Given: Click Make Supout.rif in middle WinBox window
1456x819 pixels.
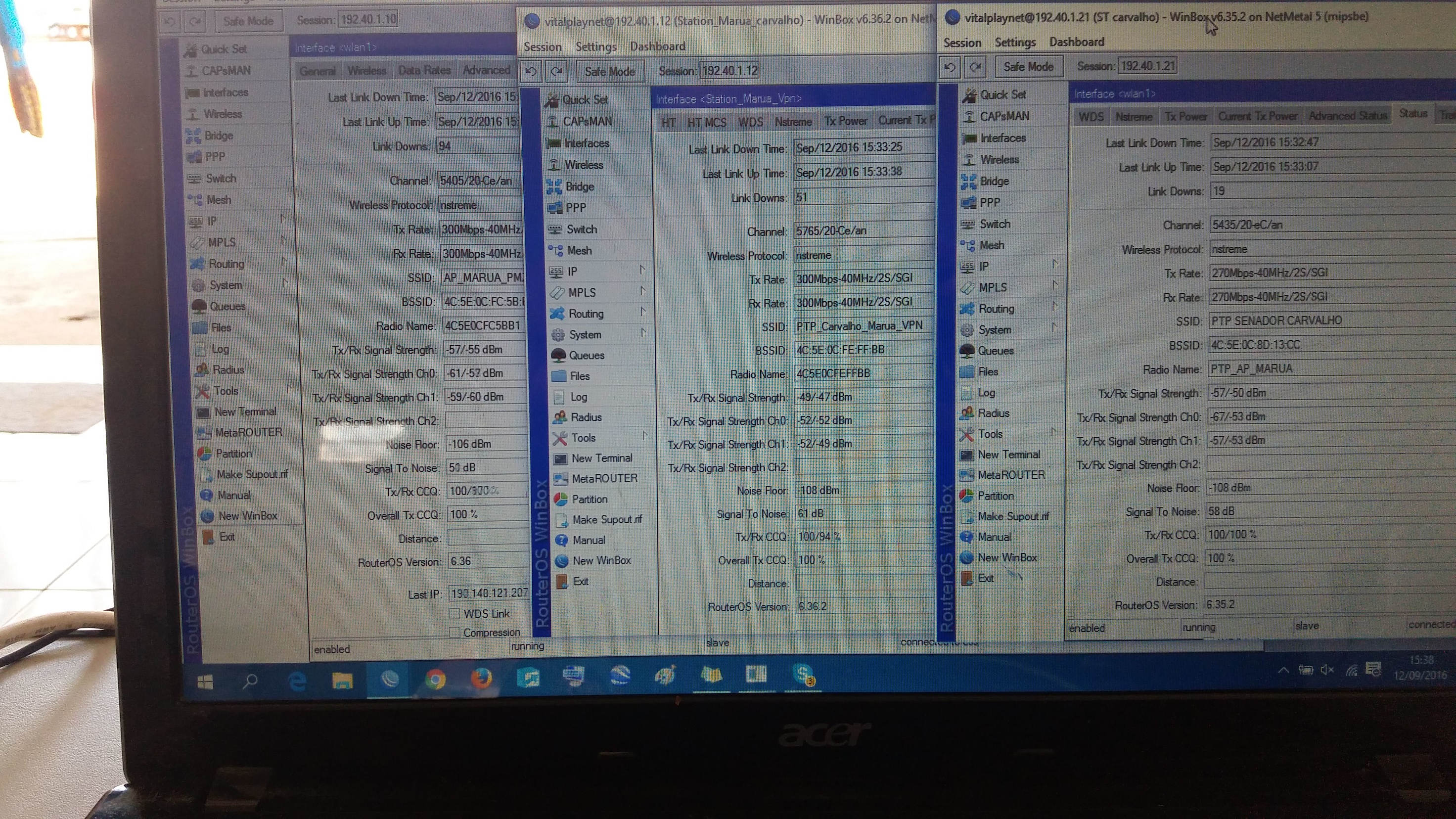Looking at the screenshot, I should pyautogui.click(x=600, y=519).
